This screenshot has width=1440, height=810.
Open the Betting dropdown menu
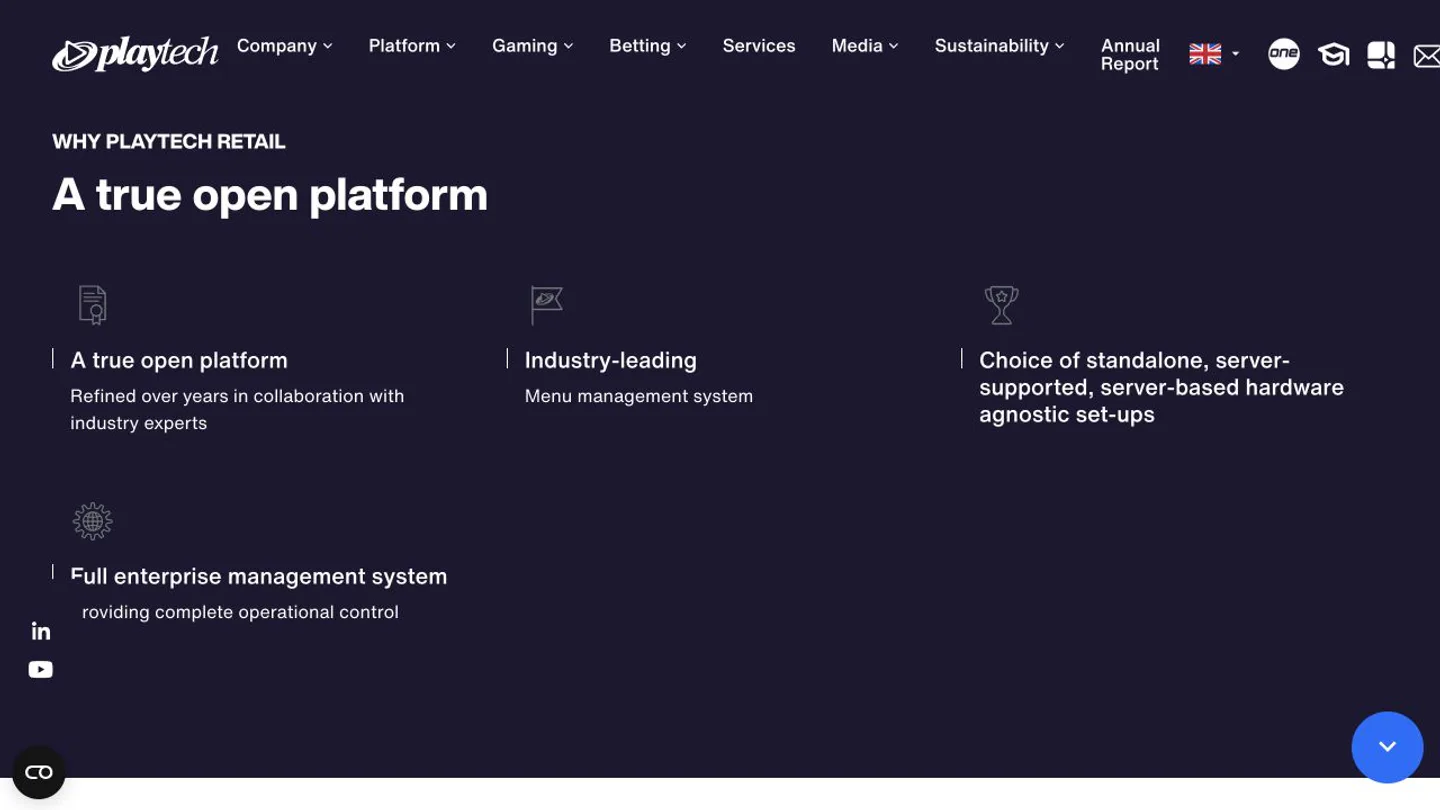pyautogui.click(x=648, y=46)
